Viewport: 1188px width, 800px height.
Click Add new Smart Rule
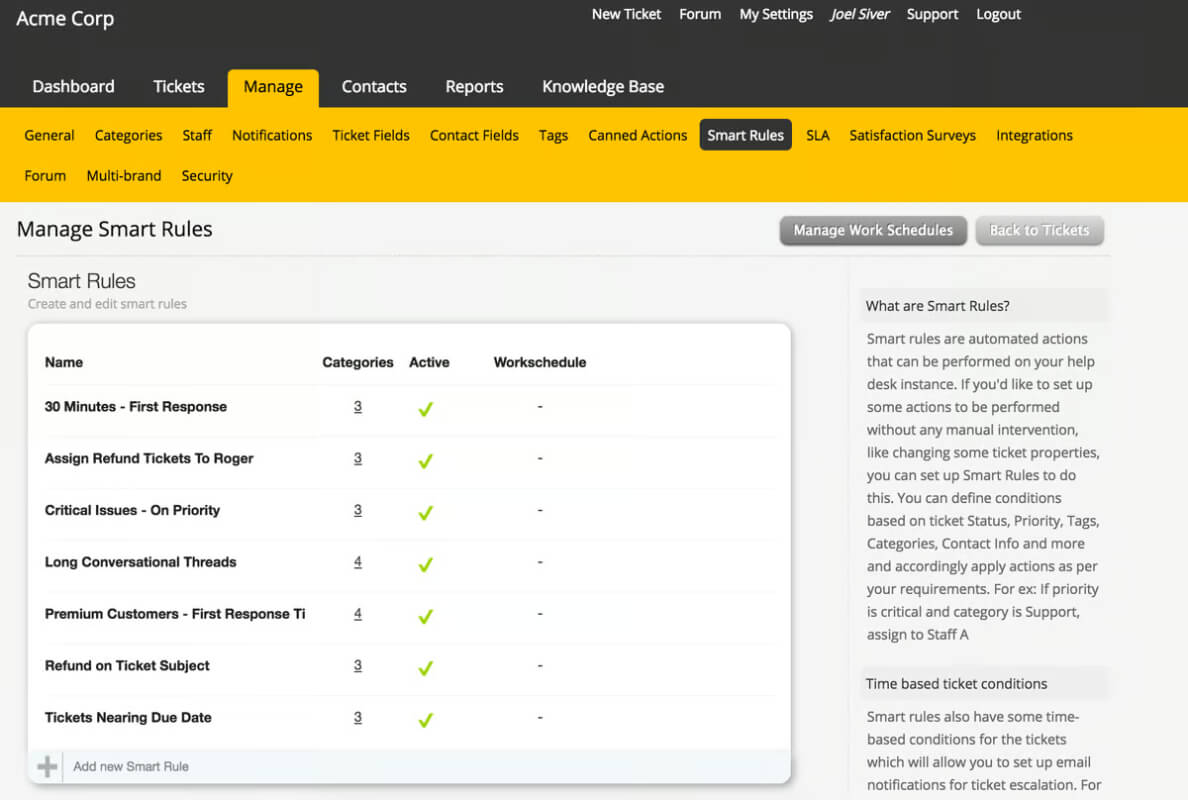(131, 766)
